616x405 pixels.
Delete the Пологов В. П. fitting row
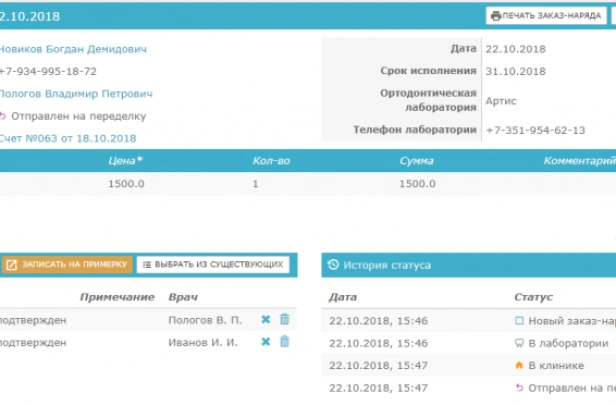tap(284, 320)
